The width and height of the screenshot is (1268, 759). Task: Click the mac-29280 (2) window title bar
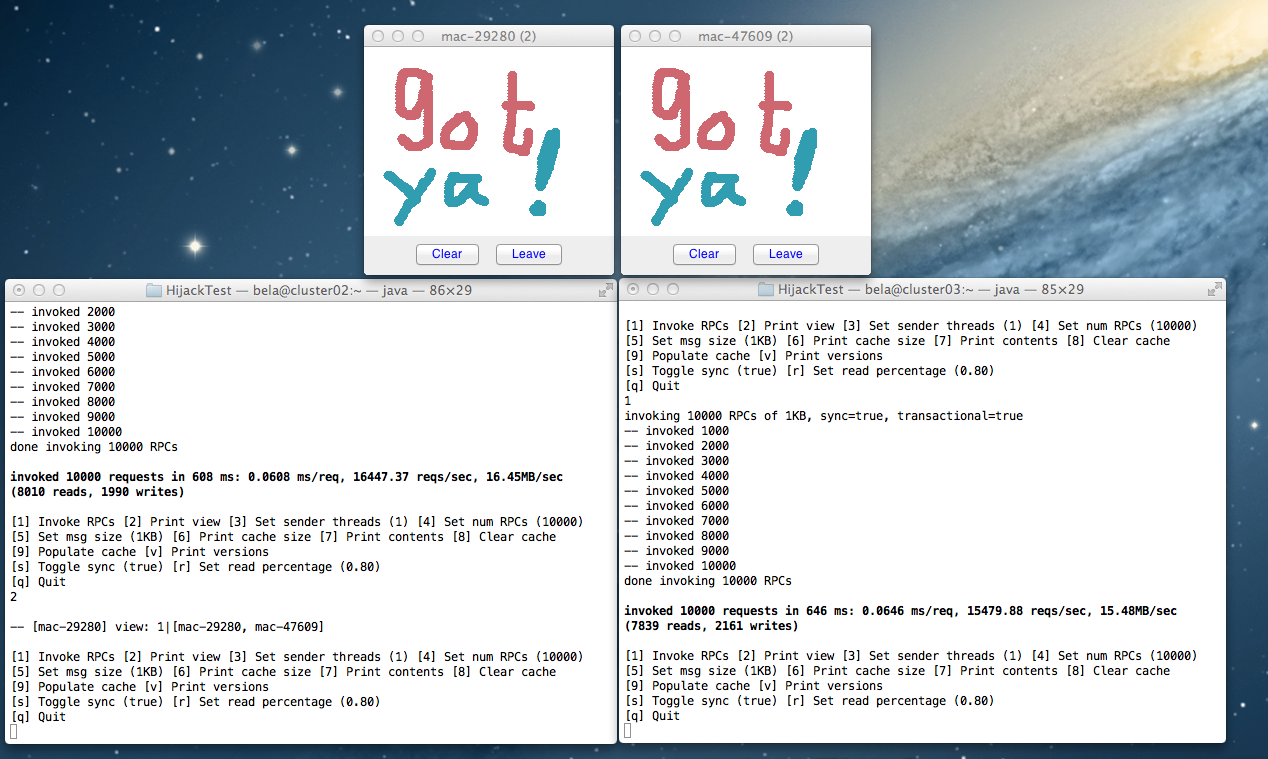489,35
